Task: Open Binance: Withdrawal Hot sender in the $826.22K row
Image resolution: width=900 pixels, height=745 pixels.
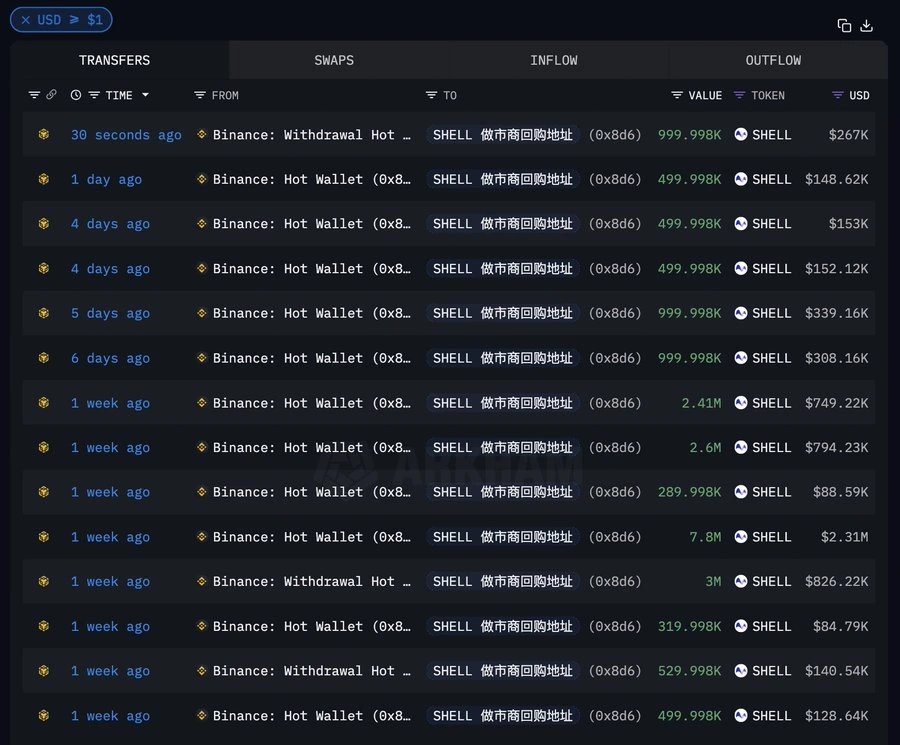Action: tap(312, 581)
